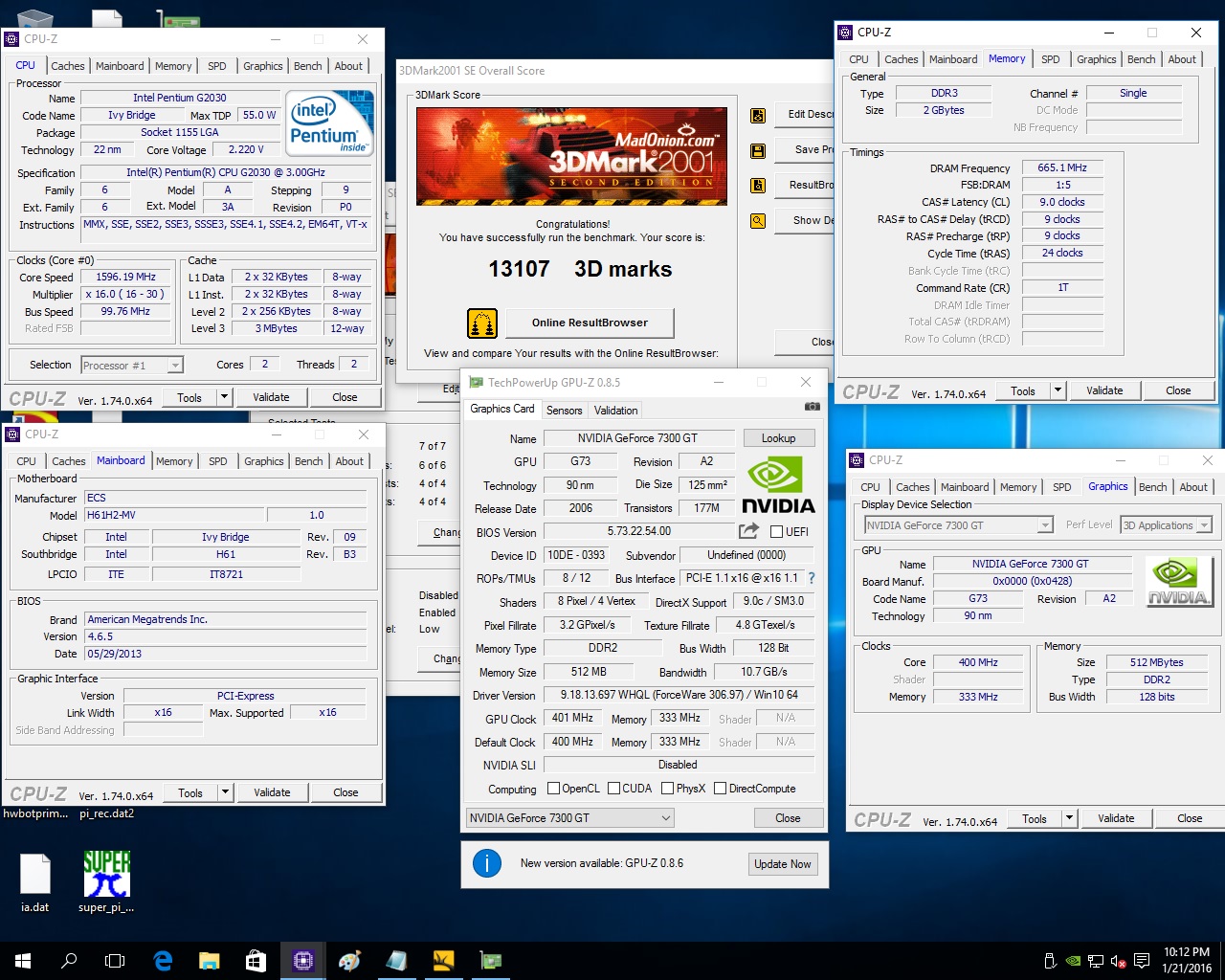Screen dimensions: 1225x980
Task: Click the ResultBrowser icon in the 3DMark window
Action: click(x=758, y=186)
